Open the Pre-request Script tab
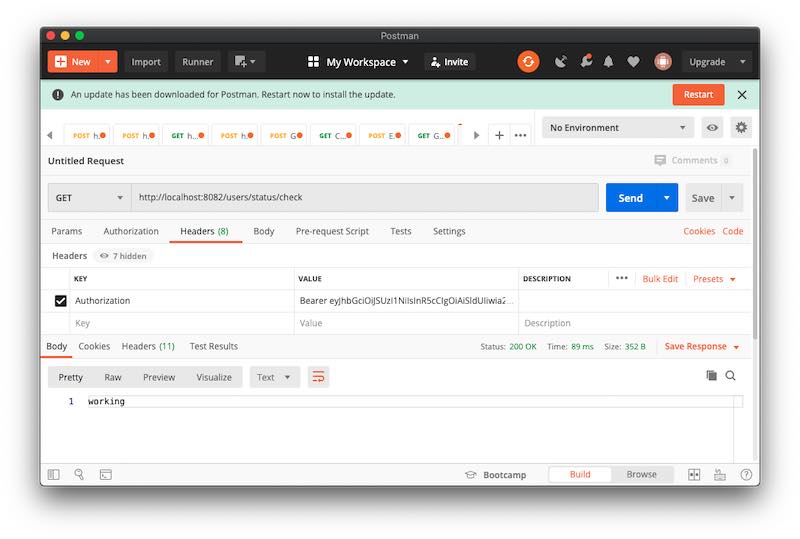 (x=332, y=231)
